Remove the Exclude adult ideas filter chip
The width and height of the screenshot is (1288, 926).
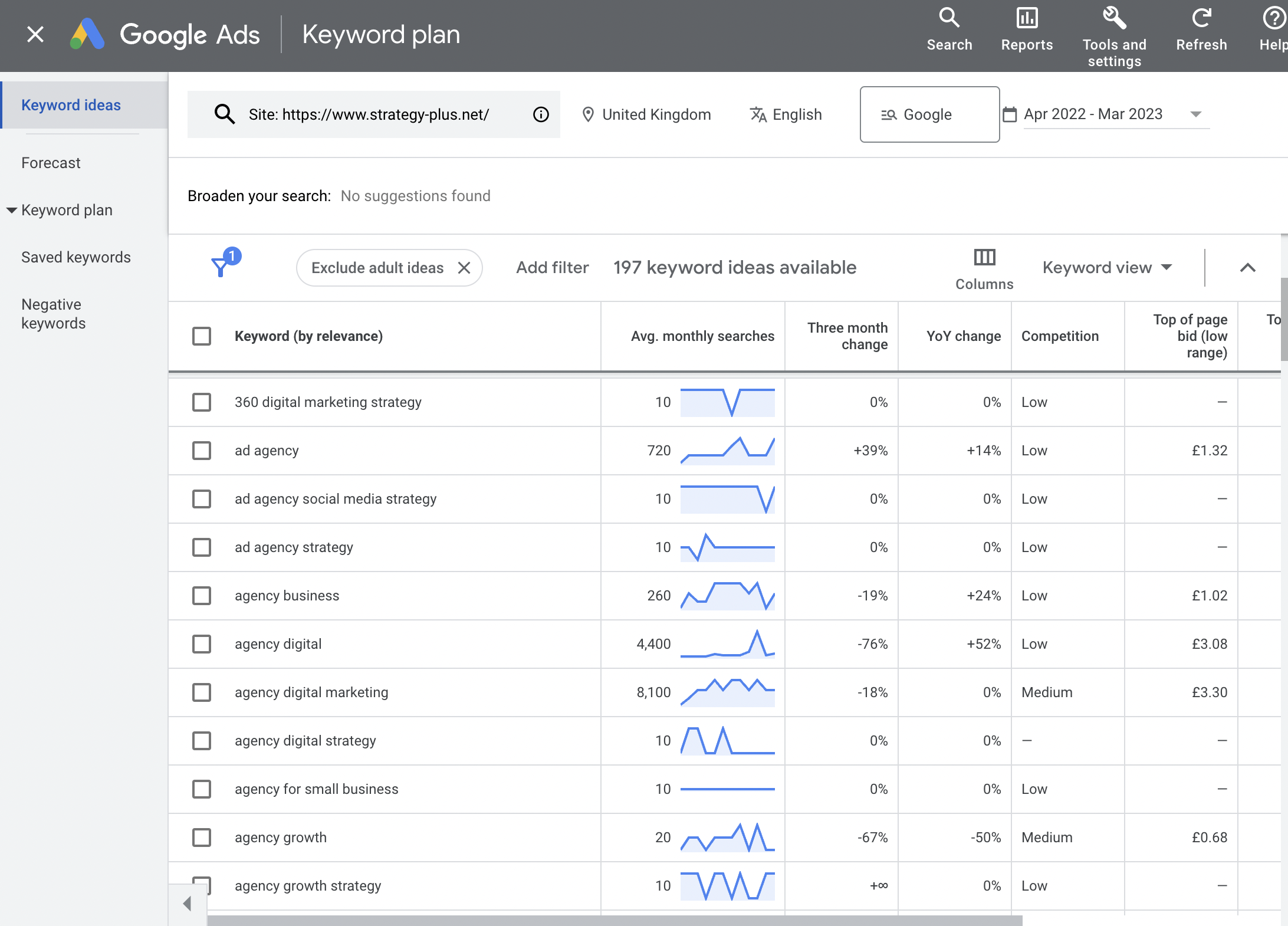click(x=464, y=268)
